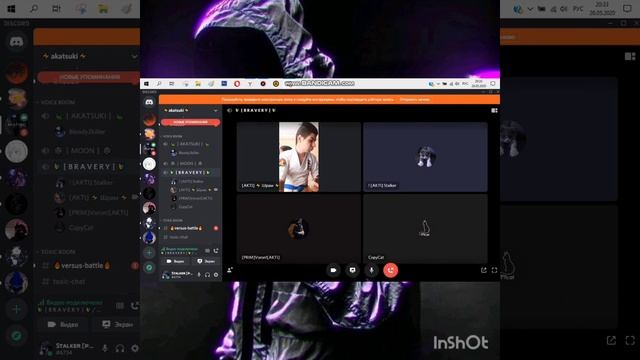Mute microphone with the round call control
This screenshot has width=640, height=360.
click(371, 270)
